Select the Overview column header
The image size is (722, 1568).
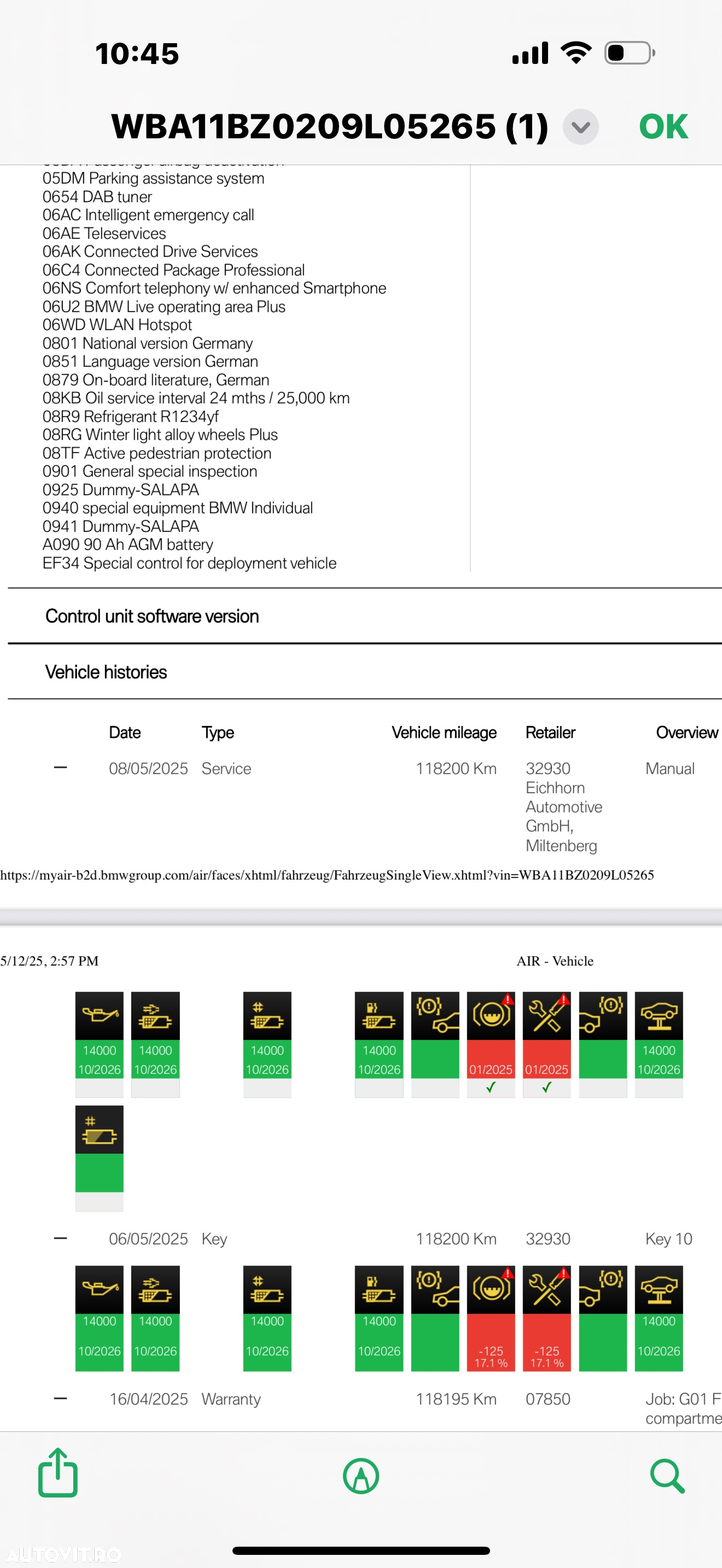(688, 732)
